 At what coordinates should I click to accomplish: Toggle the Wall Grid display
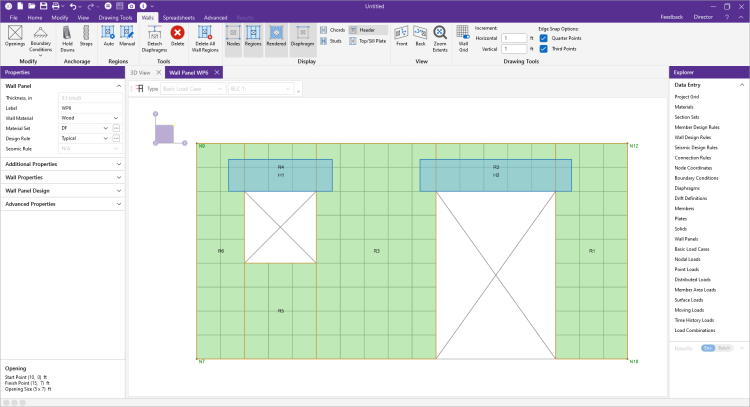point(463,36)
